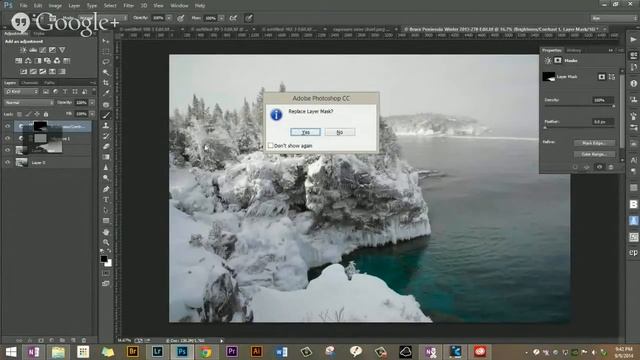The image size is (640, 360).
Task: Open the Image menu
Action: [55, 6]
